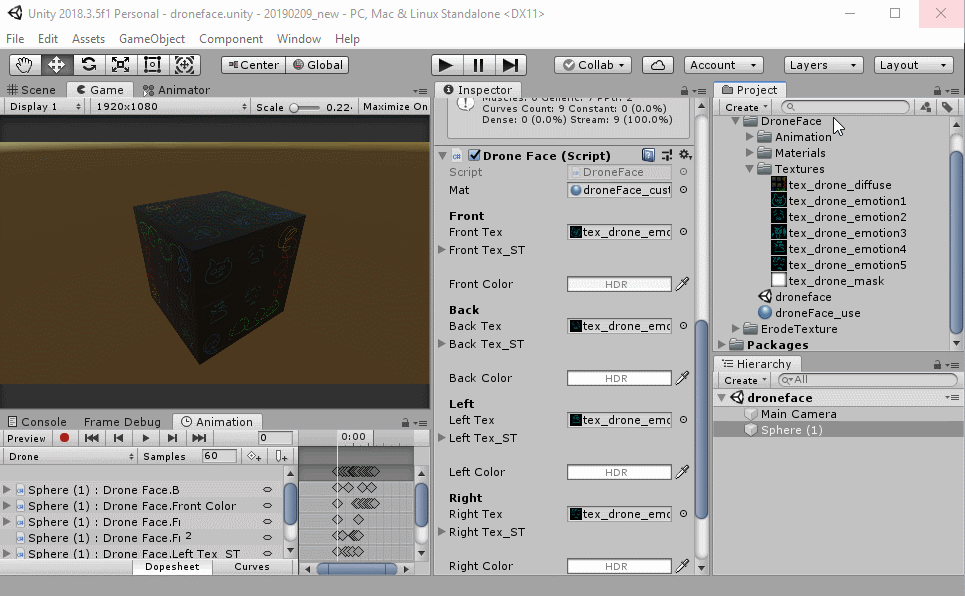Click the Front Color eyedropper icon
Image resolution: width=965 pixels, height=596 pixels.
(x=683, y=284)
